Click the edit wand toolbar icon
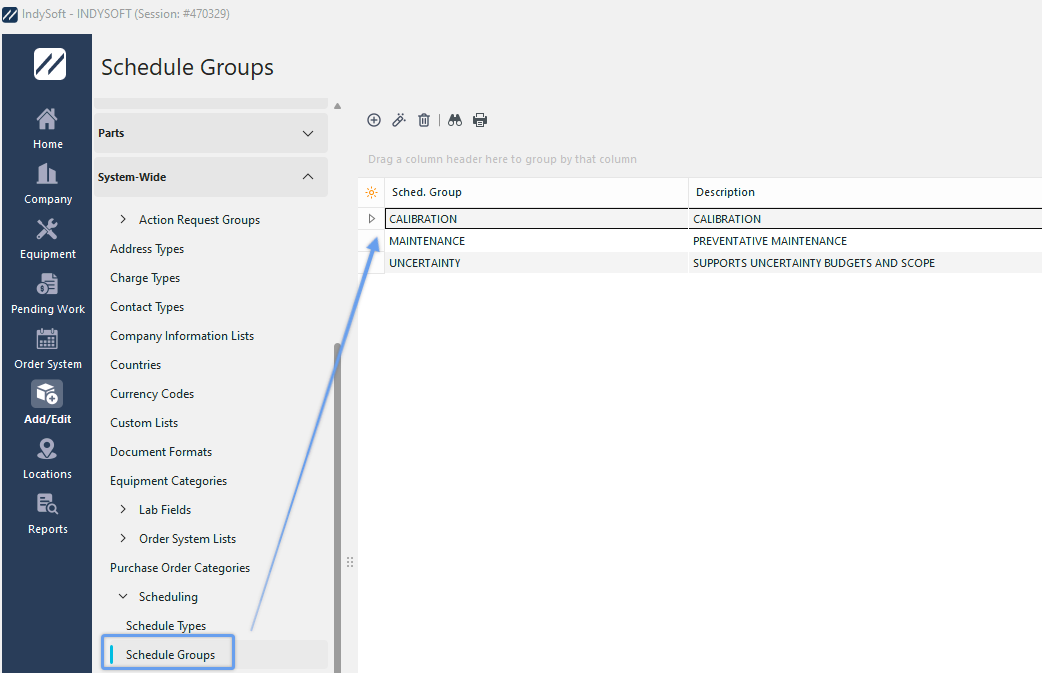Image resolution: width=1042 pixels, height=673 pixels. 399,120
